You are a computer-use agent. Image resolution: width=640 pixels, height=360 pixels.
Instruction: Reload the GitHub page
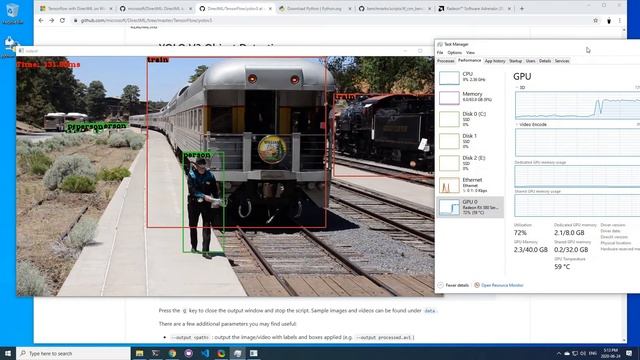click(62, 20)
